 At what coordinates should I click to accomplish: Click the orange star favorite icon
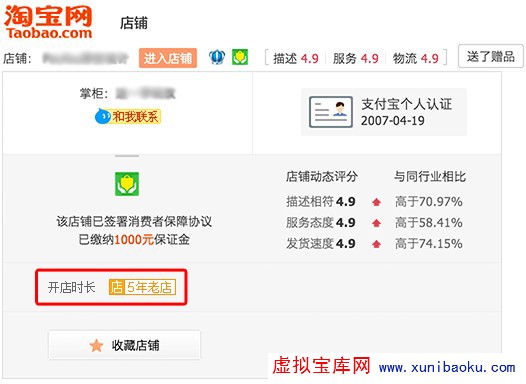point(96,345)
